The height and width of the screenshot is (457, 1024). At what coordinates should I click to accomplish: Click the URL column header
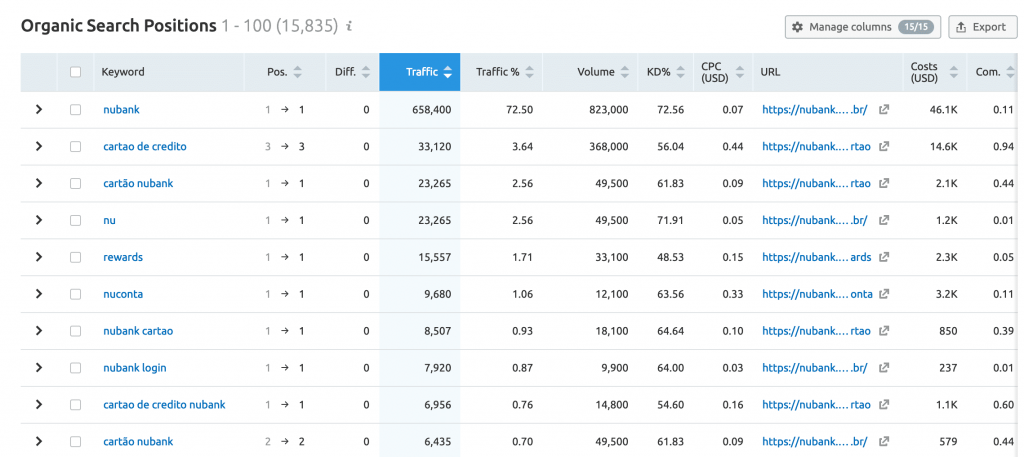pos(770,72)
